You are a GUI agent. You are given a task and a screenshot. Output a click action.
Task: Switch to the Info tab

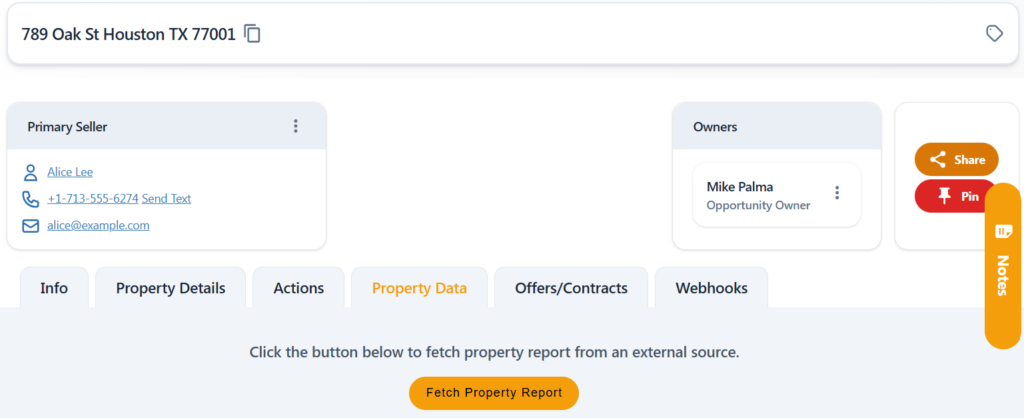[54, 288]
